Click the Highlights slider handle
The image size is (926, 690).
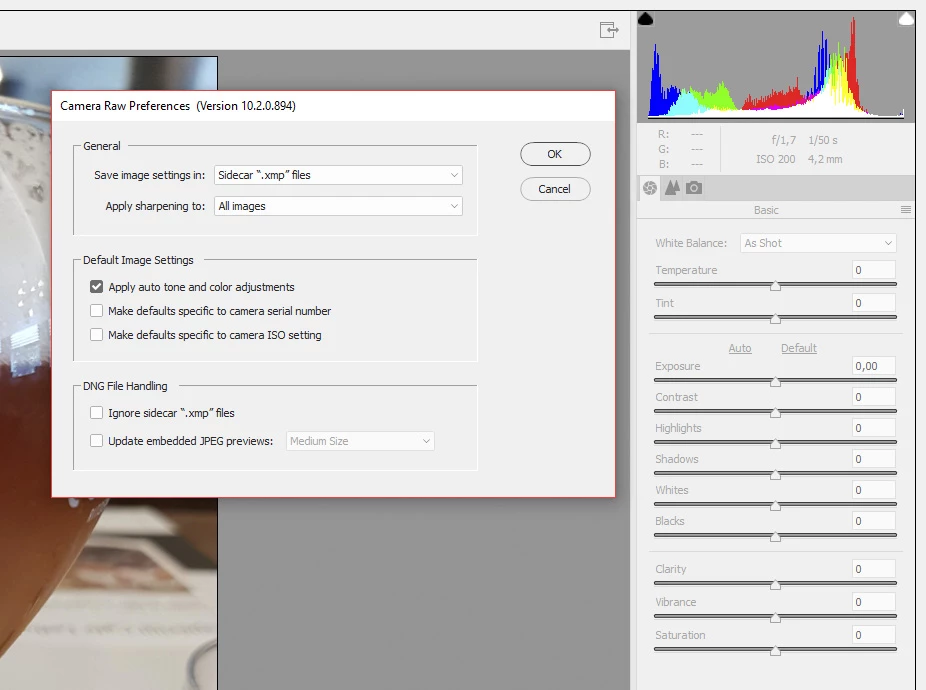coord(775,444)
